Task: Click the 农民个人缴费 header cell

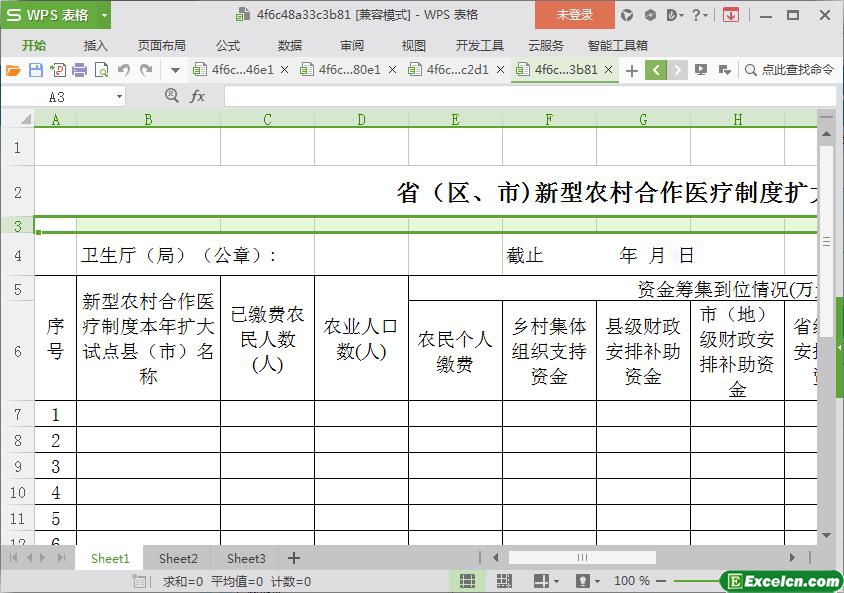Action: point(455,351)
